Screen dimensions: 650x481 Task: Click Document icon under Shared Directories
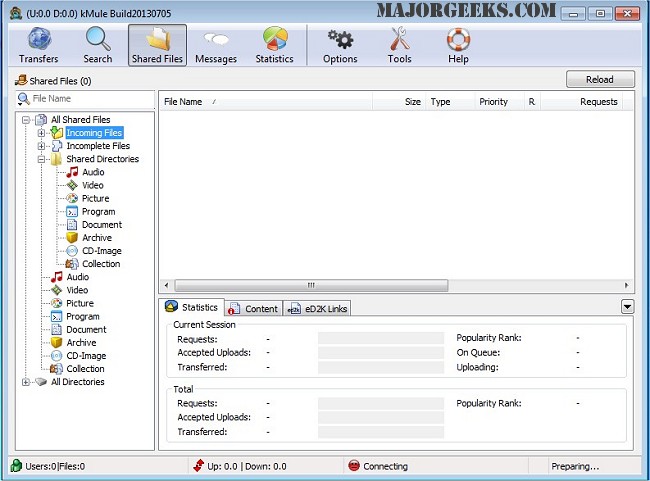[72, 225]
